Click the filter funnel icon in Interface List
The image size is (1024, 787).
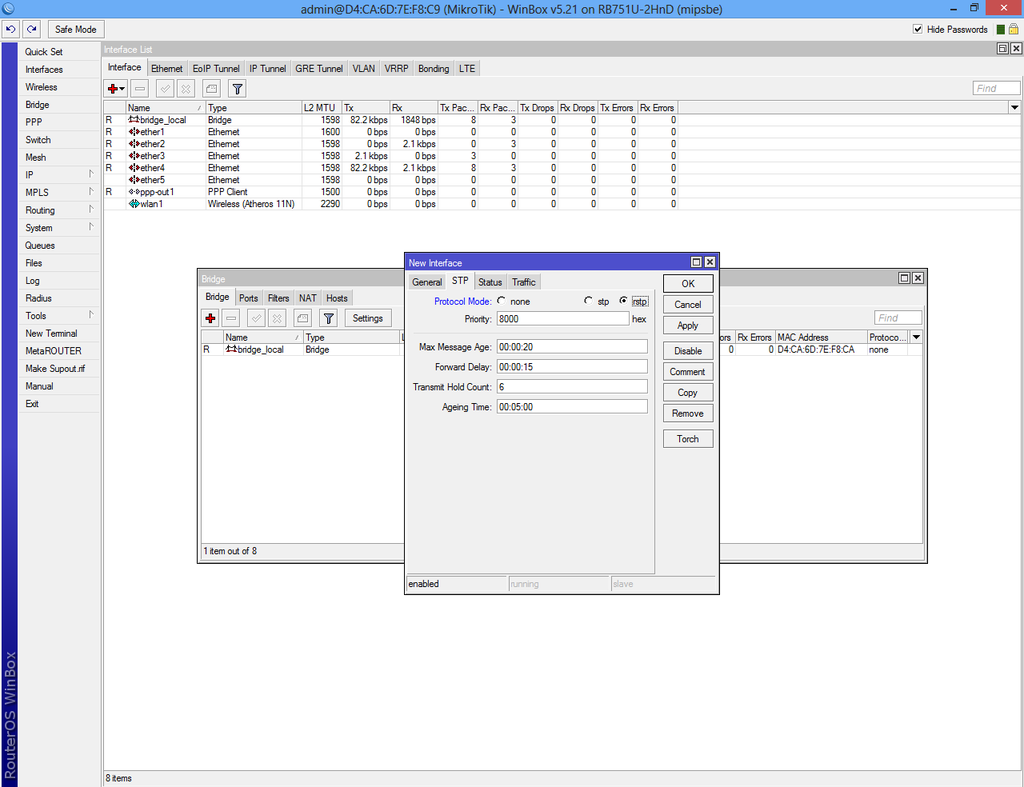(236, 88)
